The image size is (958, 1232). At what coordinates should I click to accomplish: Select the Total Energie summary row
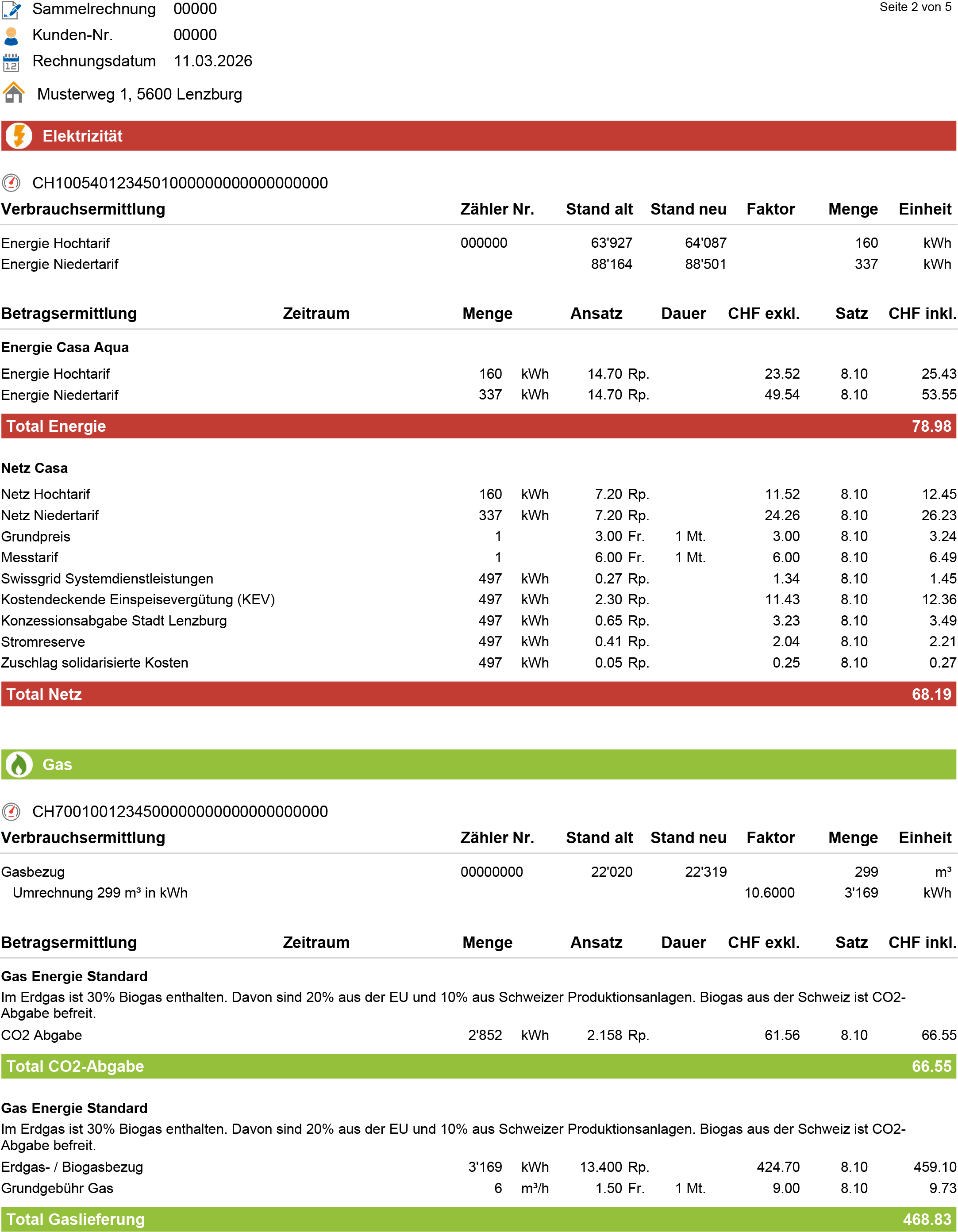point(478,426)
